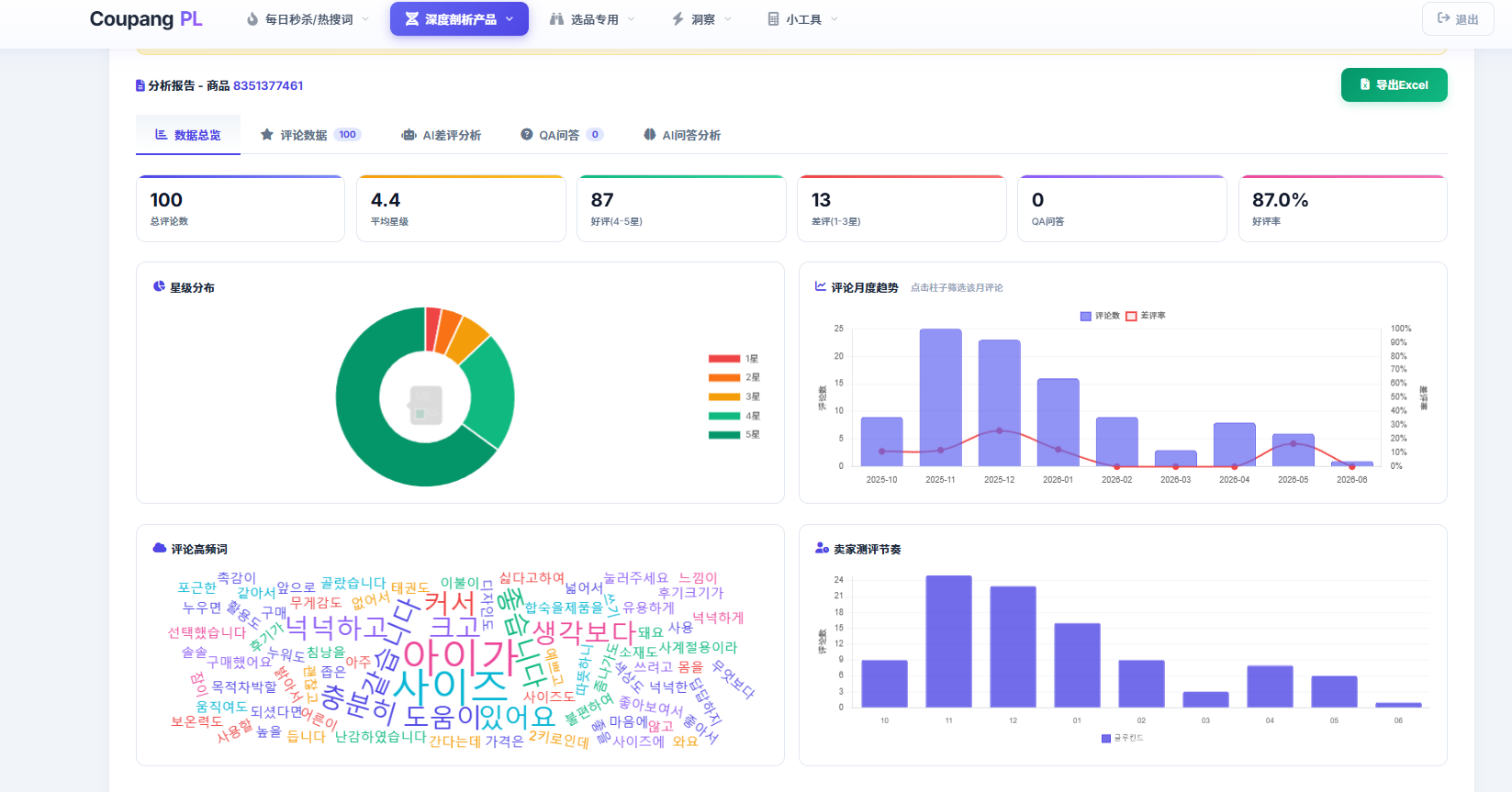Toggle the 5星 legend entry in donut chart
This screenshot has height=792, width=1512.
(734, 435)
